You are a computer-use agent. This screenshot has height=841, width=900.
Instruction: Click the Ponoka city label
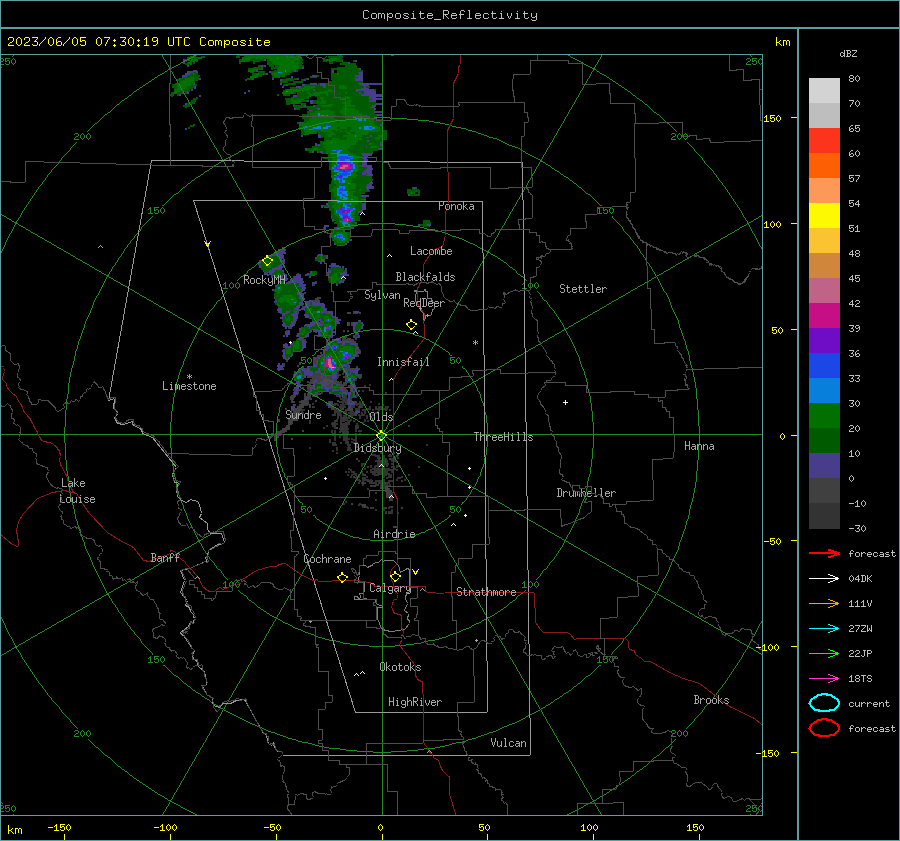click(456, 206)
